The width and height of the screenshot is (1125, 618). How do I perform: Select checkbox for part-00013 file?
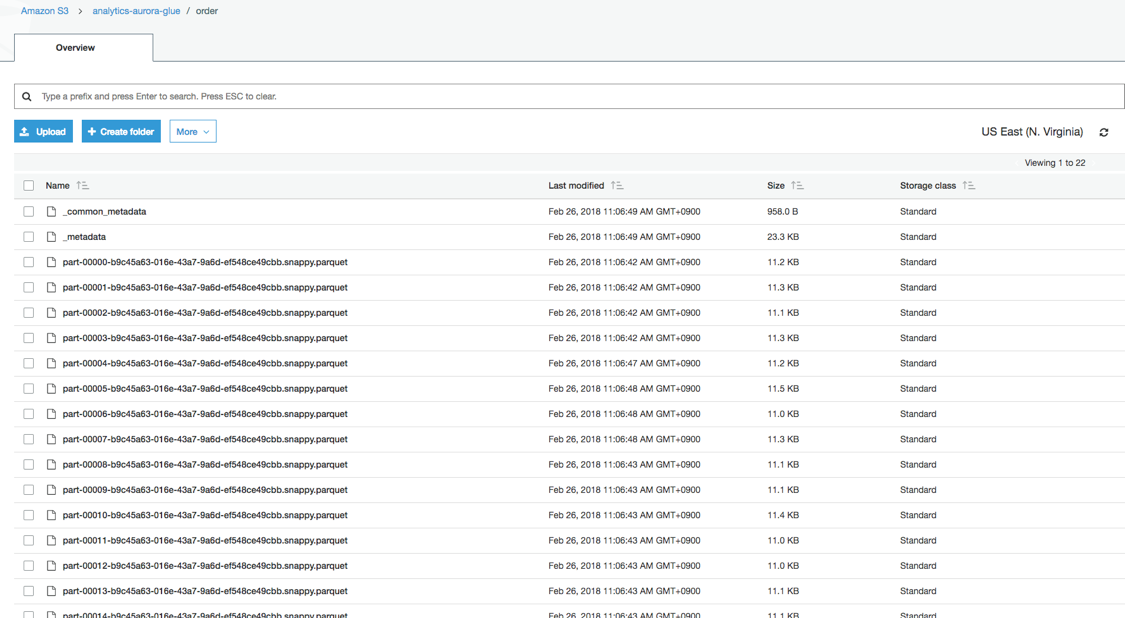(x=29, y=591)
